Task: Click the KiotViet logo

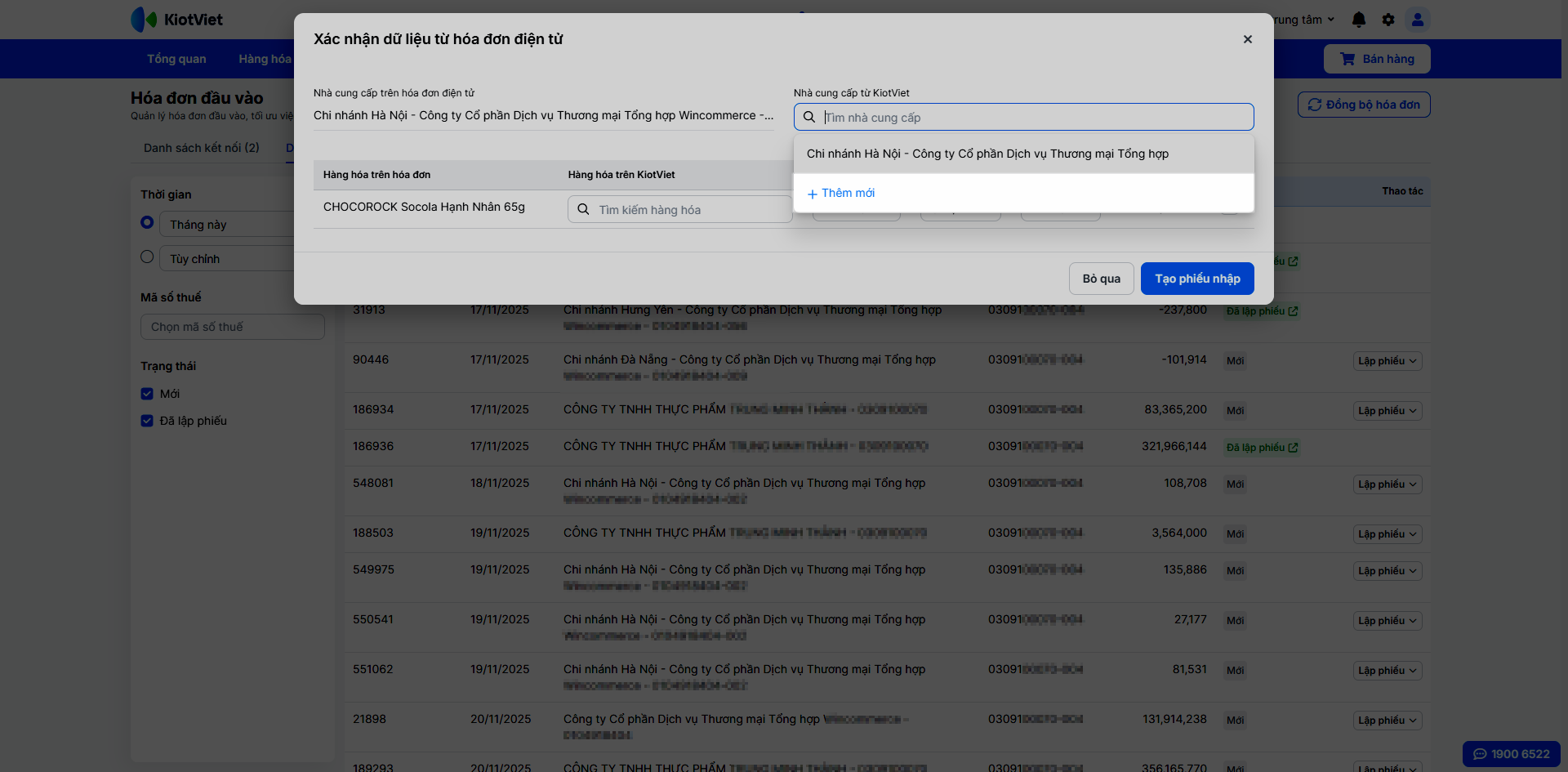Action: coord(177,20)
